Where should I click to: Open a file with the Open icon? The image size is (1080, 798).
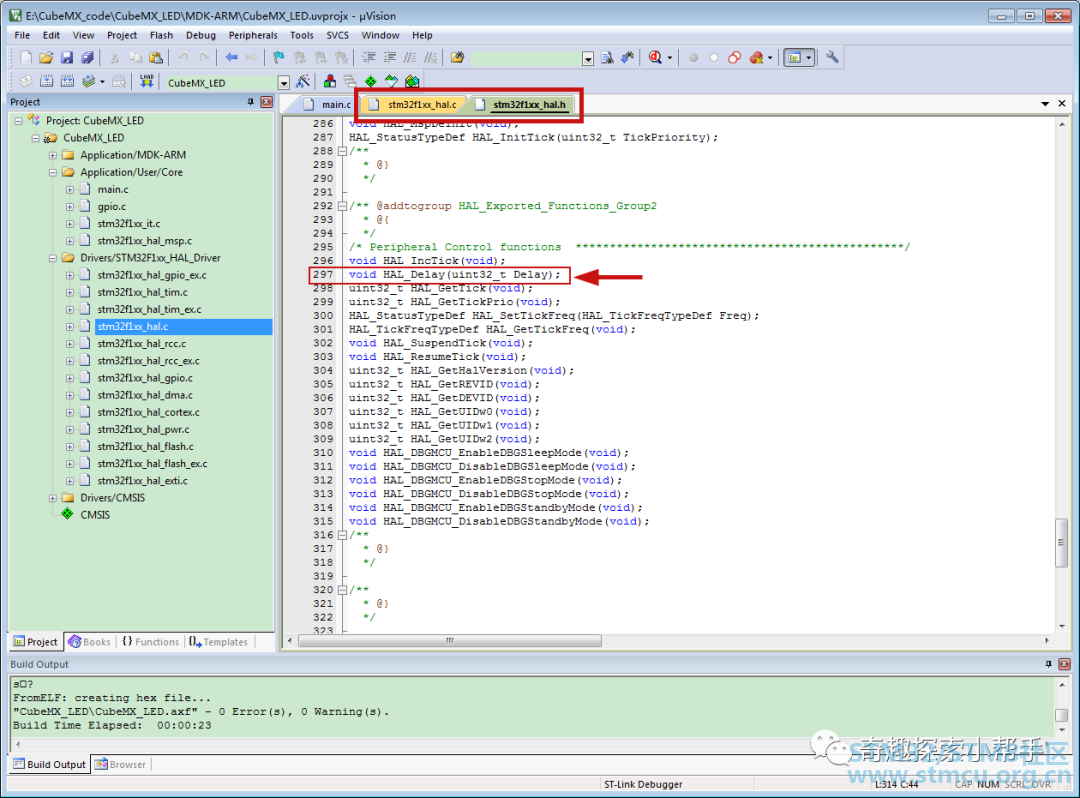point(46,58)
